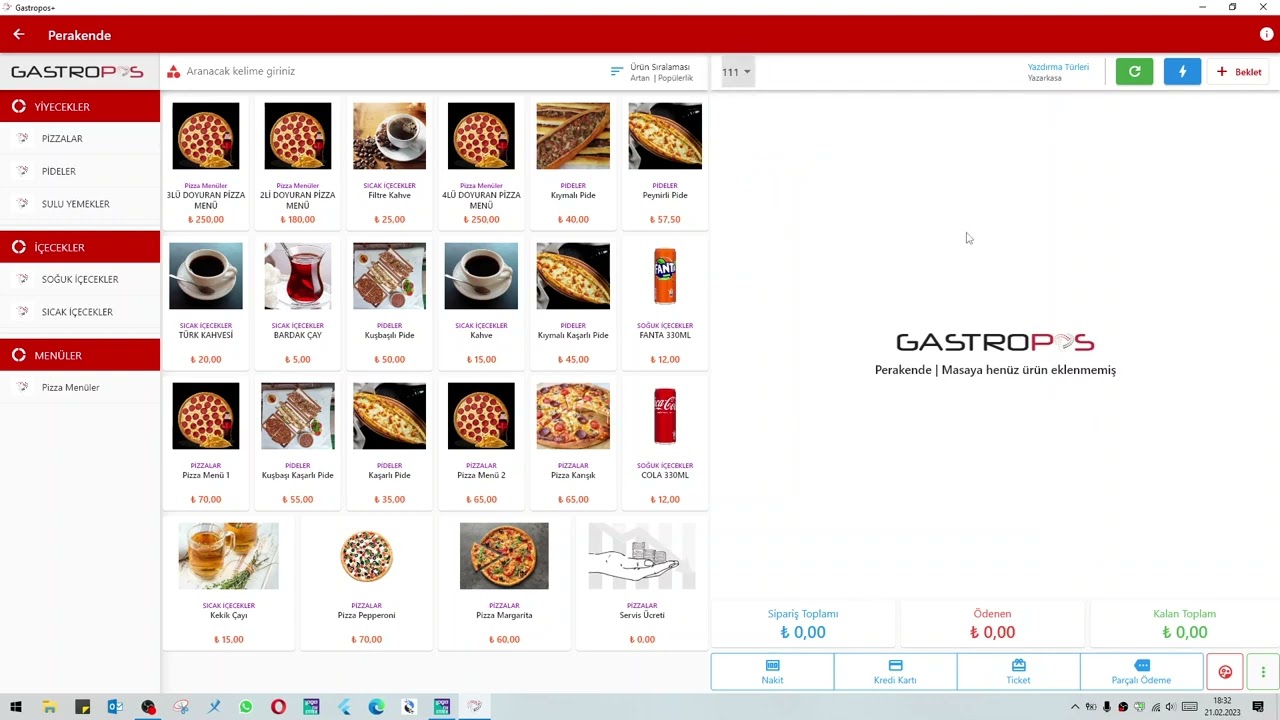The image size is (1280, 720).
Task: Add Pizza Menü 2 product
Action: click(x=481, y=443)
